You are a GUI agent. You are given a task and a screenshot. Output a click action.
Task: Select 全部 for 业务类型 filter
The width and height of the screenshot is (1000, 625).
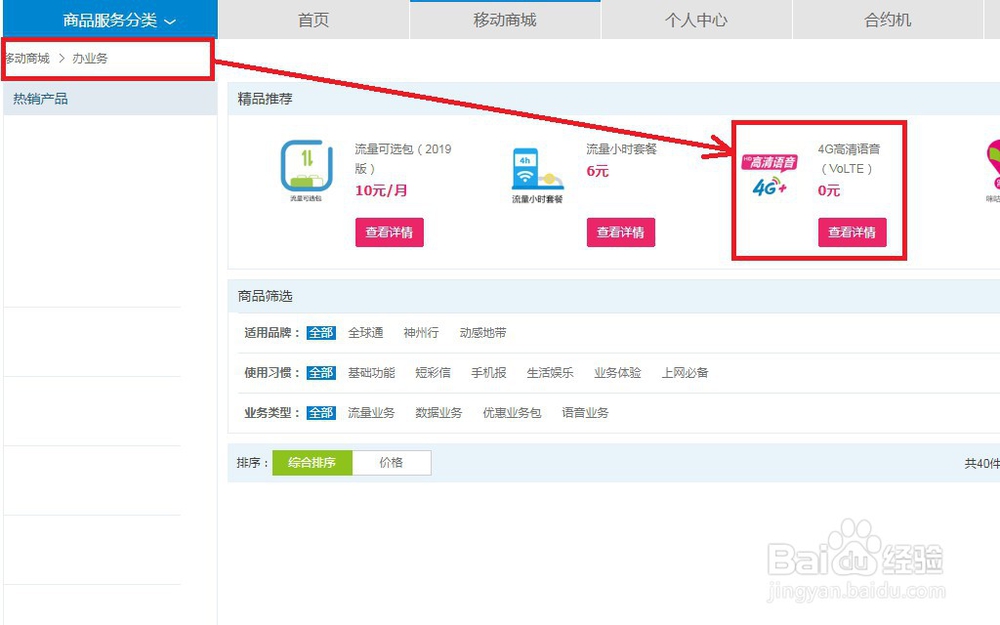(x=321, y=413)
